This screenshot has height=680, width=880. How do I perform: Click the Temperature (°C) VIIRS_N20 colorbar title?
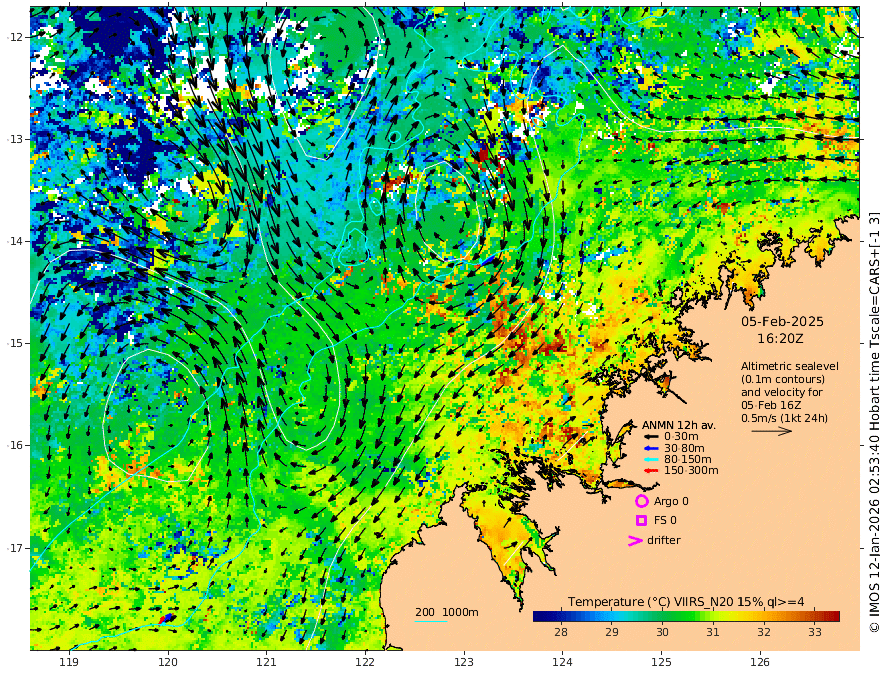click(x=686, y=602)
